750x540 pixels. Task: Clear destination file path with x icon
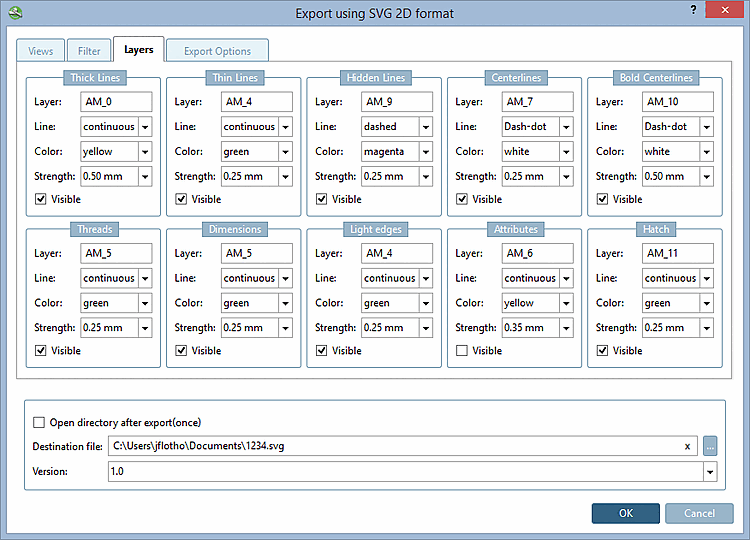[687, 446]
